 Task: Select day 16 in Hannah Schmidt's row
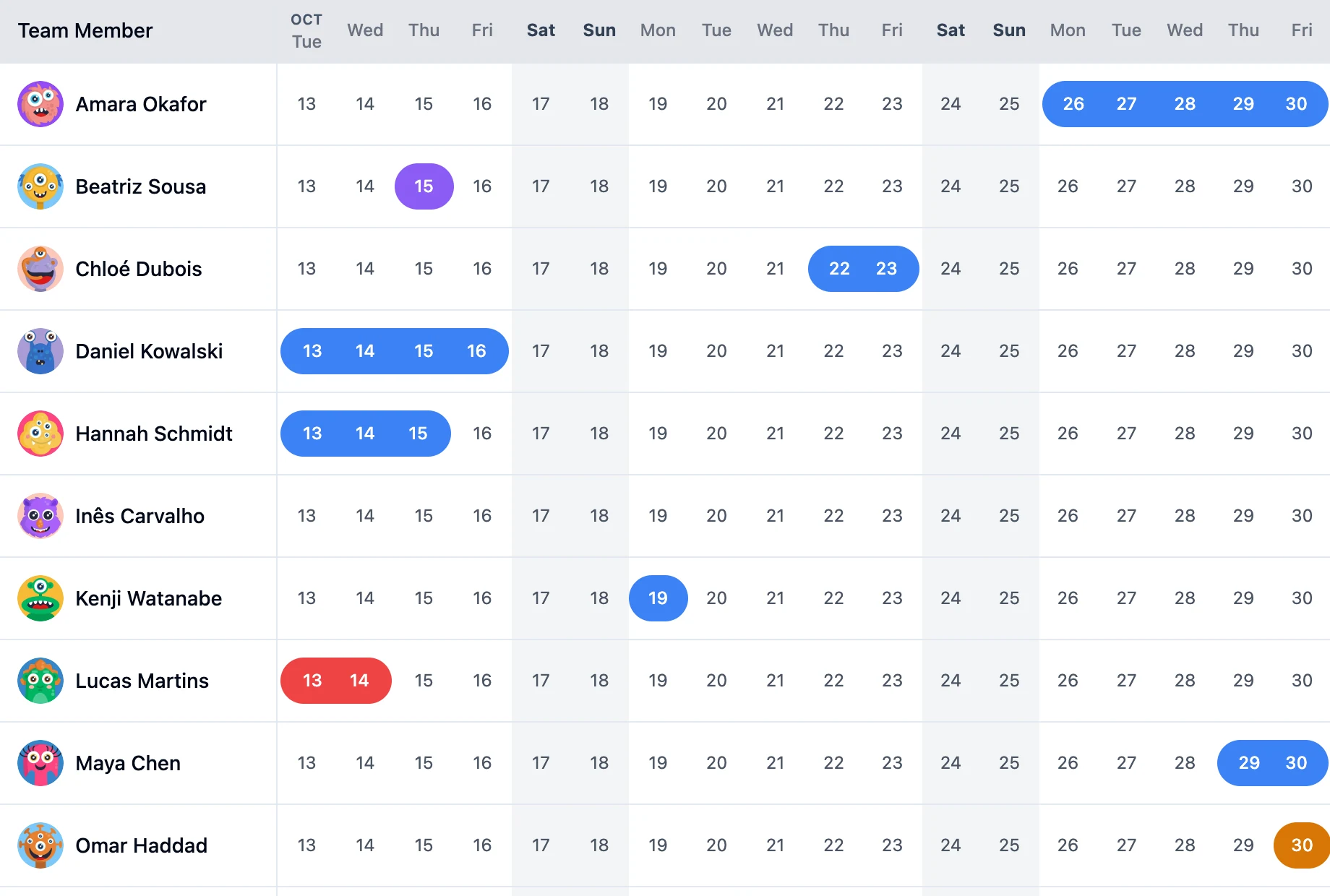pyautogui.click(x=482, y=434)
